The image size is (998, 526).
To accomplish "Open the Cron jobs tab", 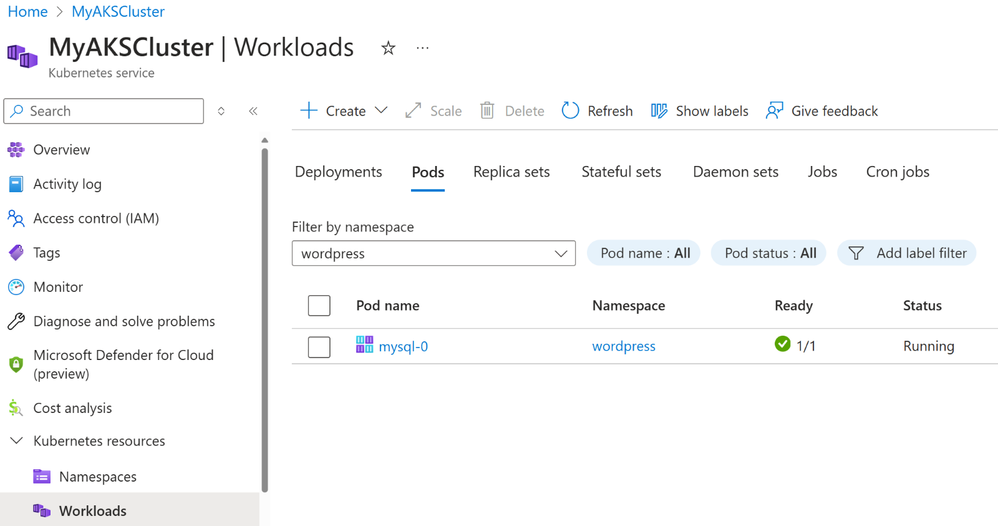I will [897, 172].
